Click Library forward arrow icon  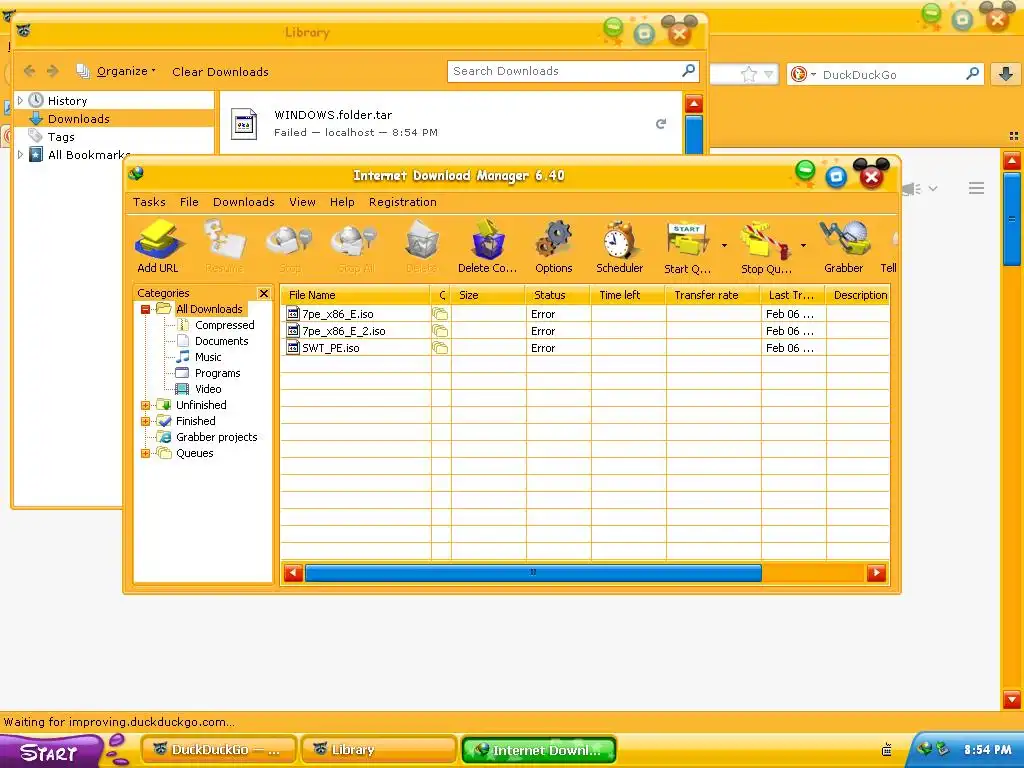53,71
